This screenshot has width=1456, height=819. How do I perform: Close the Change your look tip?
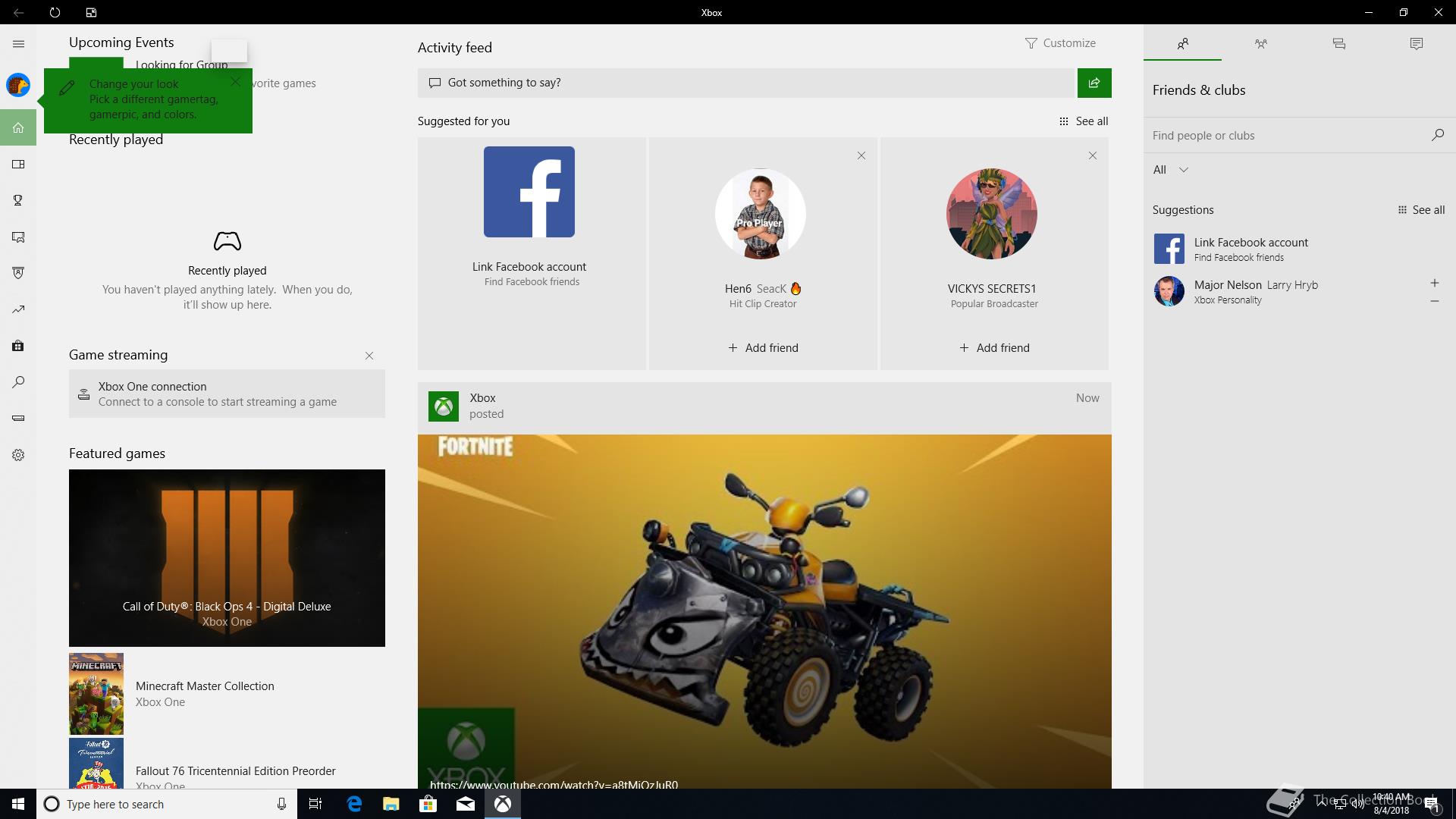click(x=236, y=81)
